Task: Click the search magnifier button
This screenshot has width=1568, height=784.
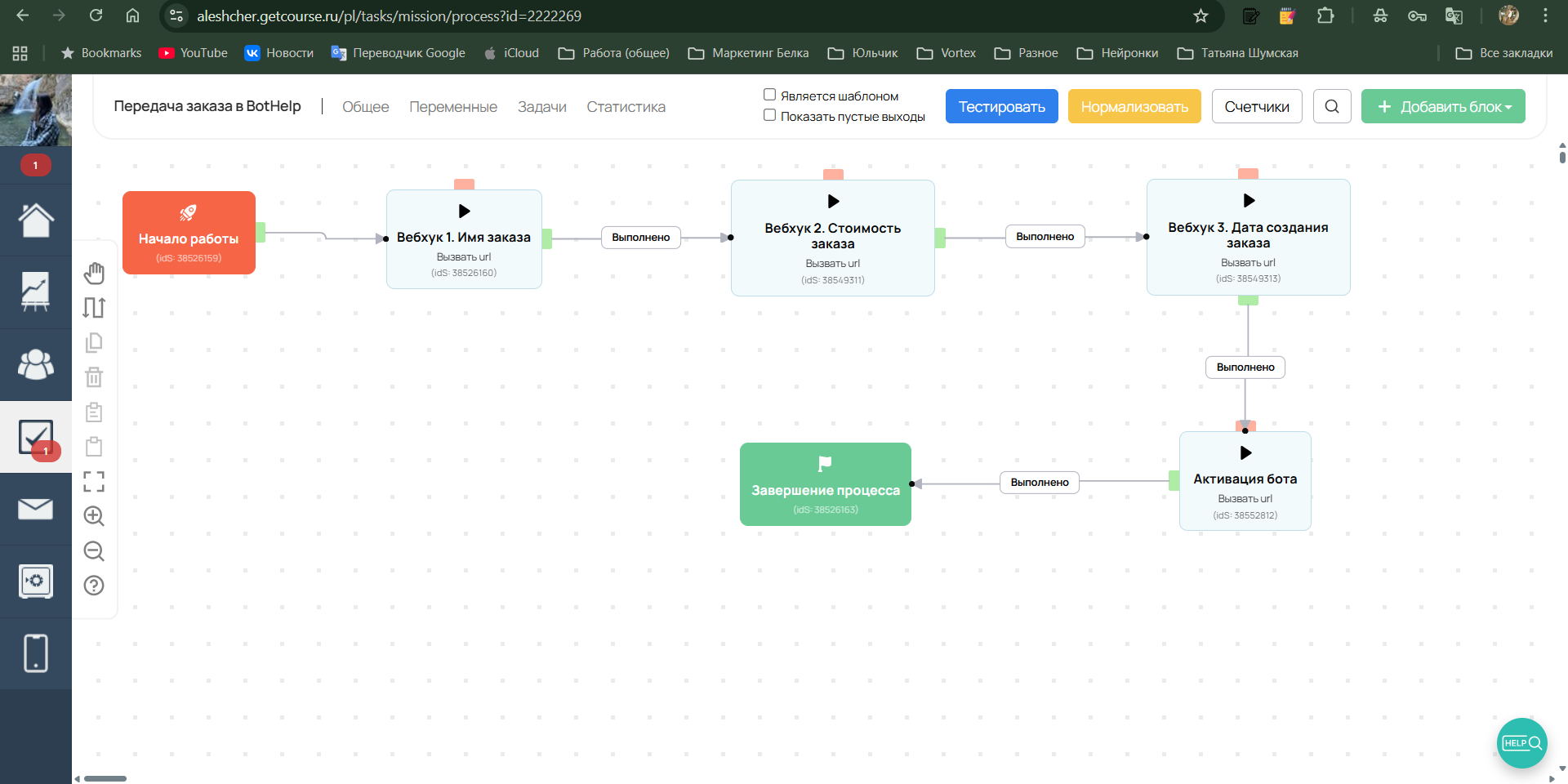Action: (x=1331, y=106)
